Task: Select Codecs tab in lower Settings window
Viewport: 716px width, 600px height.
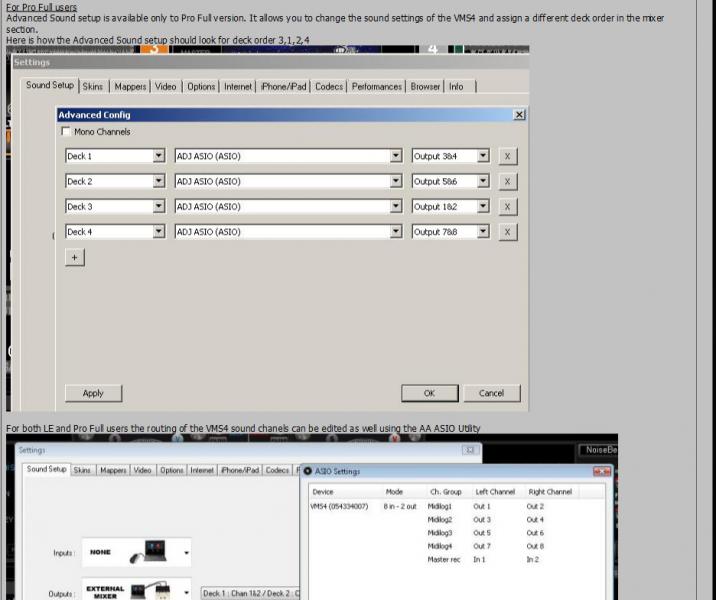Action: pyautogui.click(x=277, y=470)
